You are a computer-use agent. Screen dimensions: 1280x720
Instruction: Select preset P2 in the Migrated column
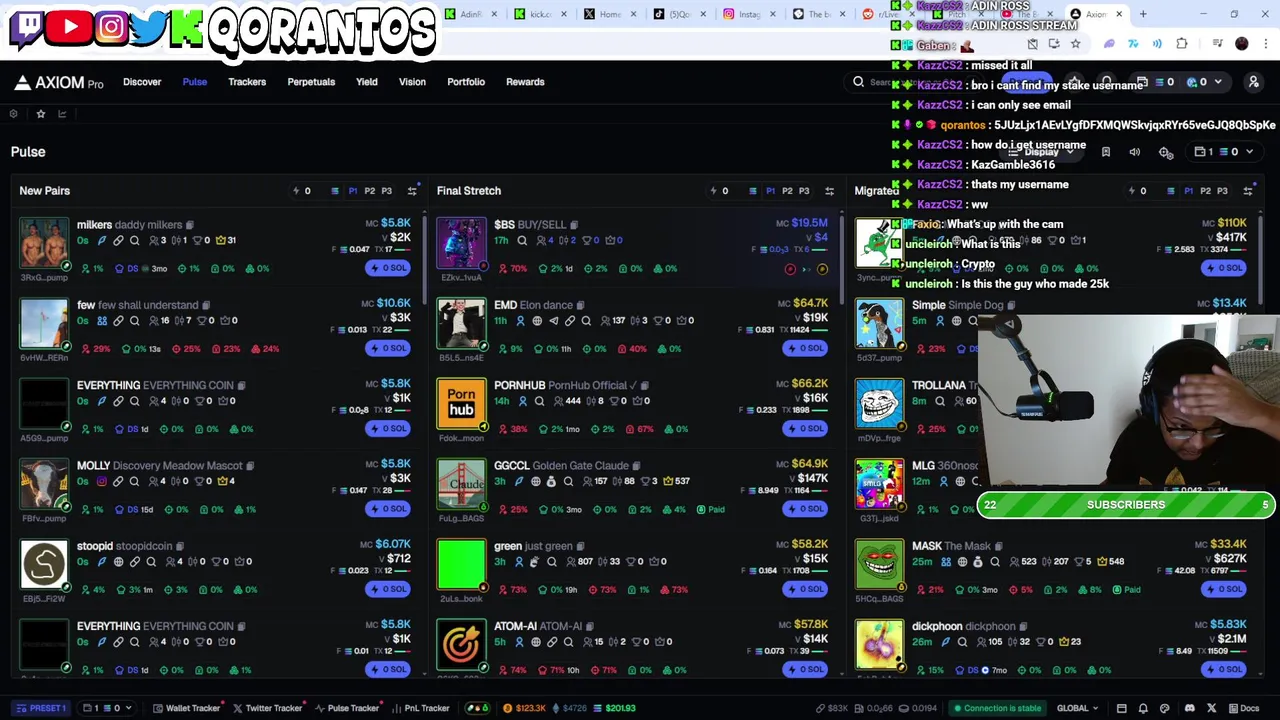coord(1205,191)
